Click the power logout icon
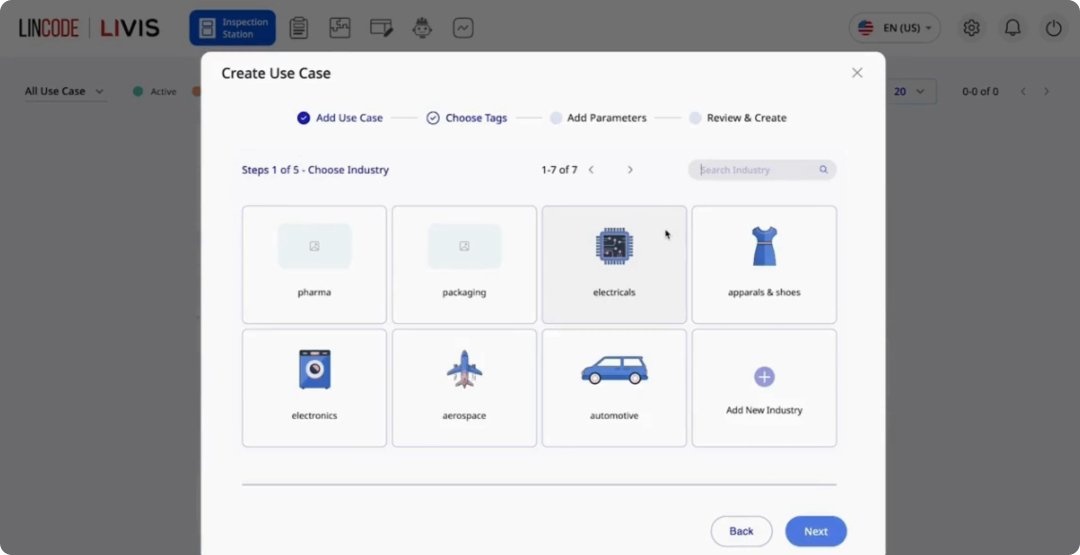Viewport: 1080px width, 555px height. click(1053, 28)
